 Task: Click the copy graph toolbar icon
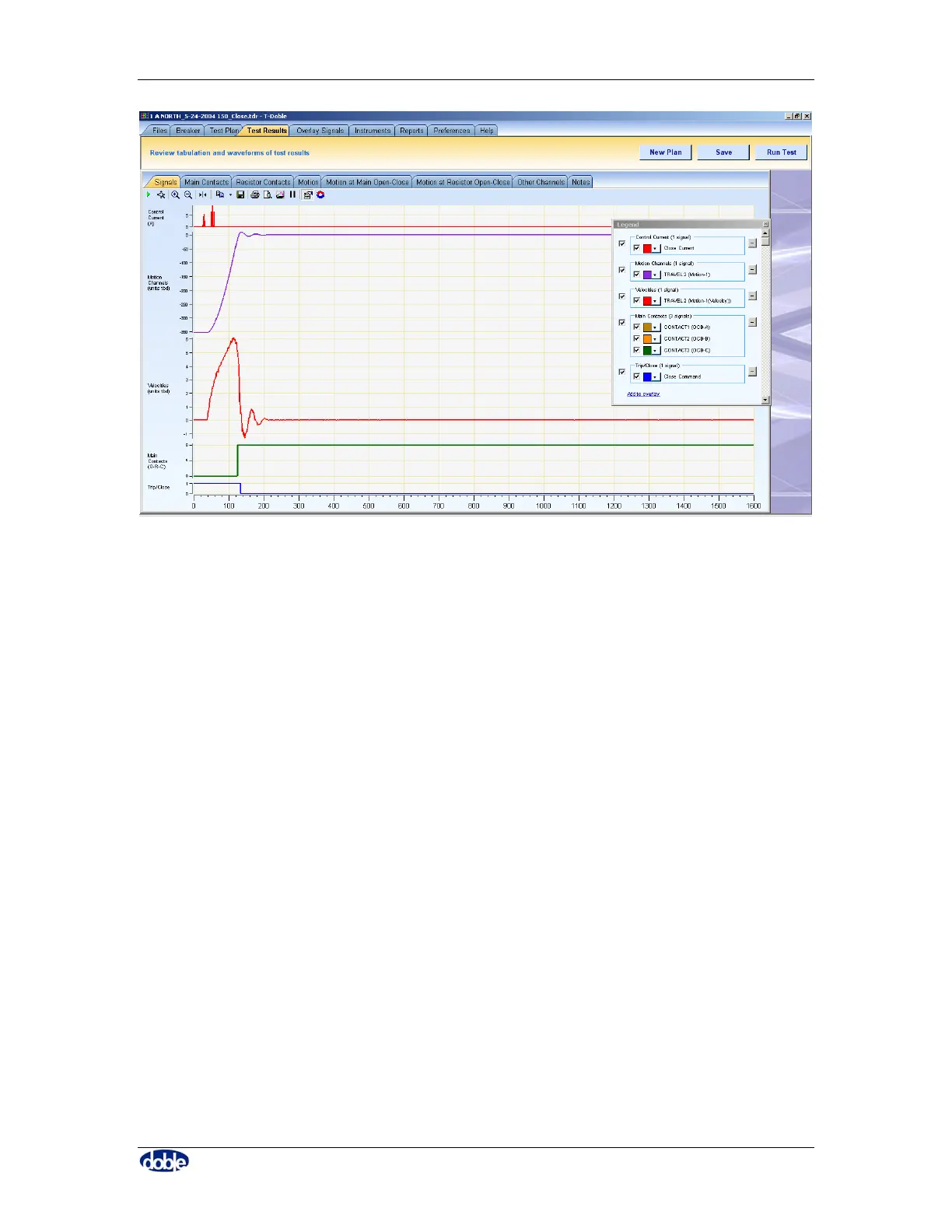(220, 194)
